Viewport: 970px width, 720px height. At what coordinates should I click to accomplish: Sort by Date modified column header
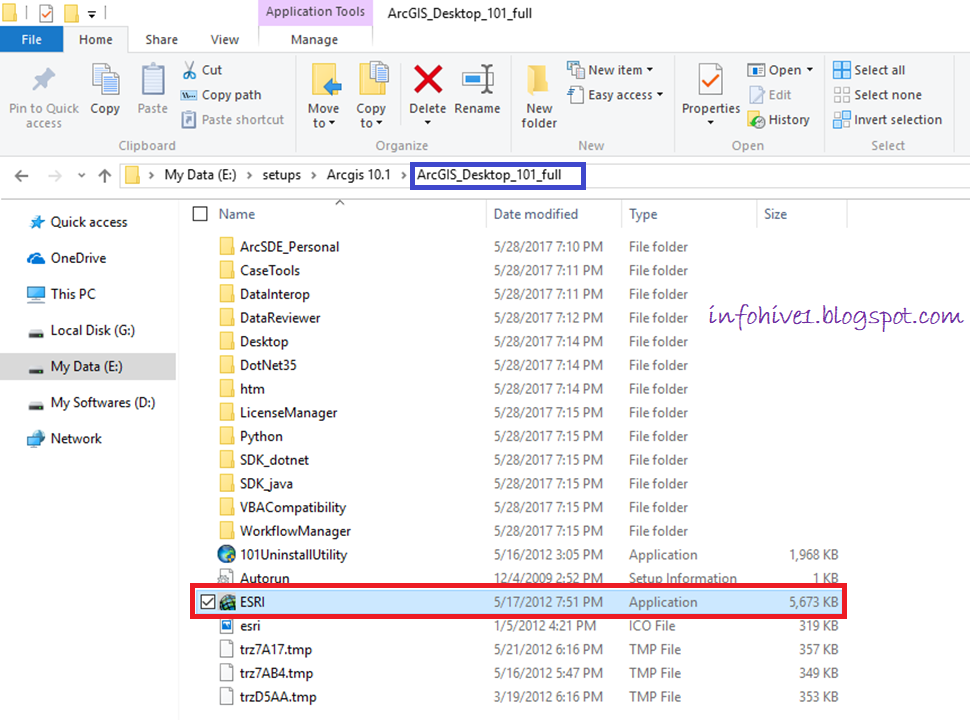pos(536,214)
